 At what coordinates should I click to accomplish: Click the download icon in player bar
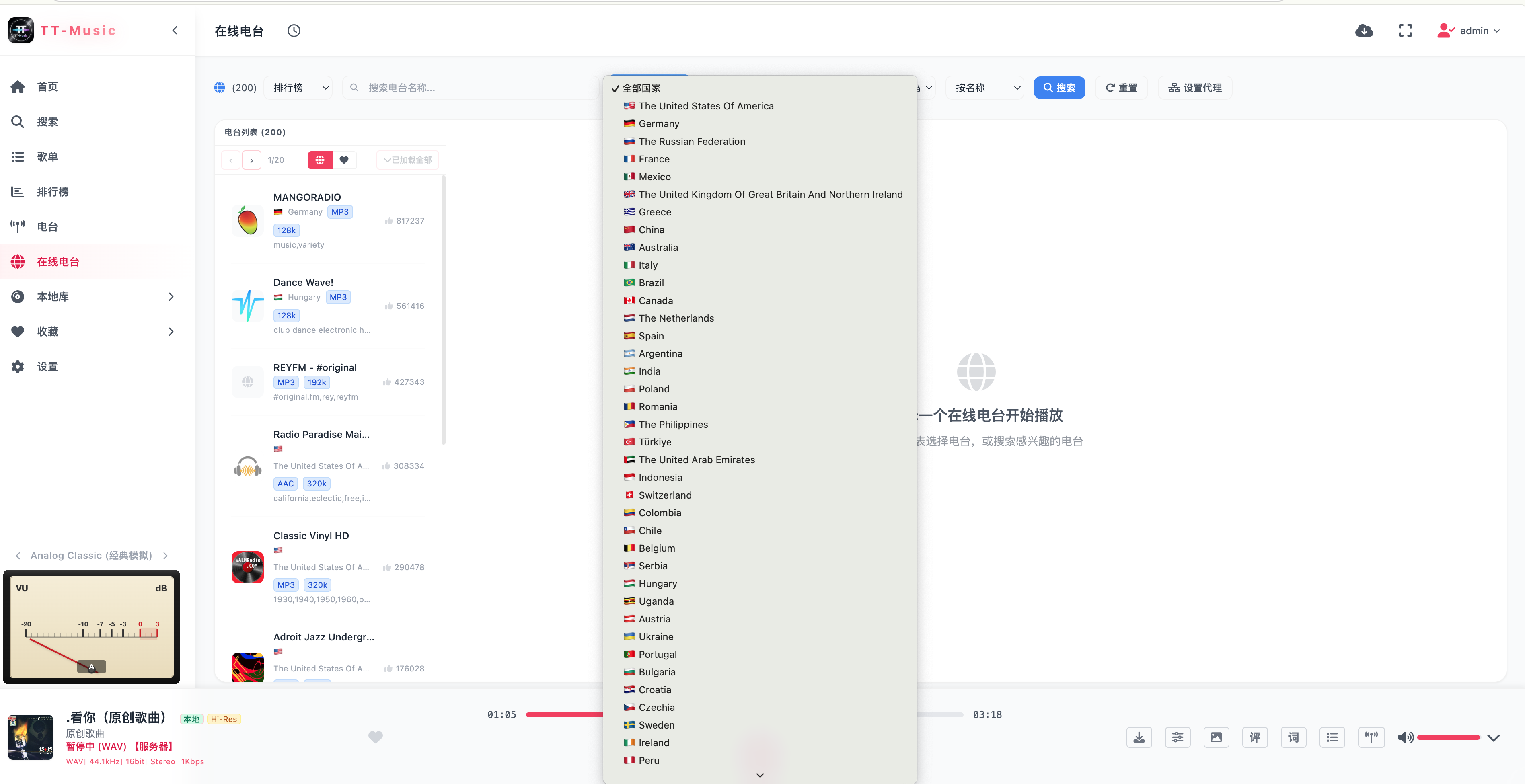pos(1139,737)
